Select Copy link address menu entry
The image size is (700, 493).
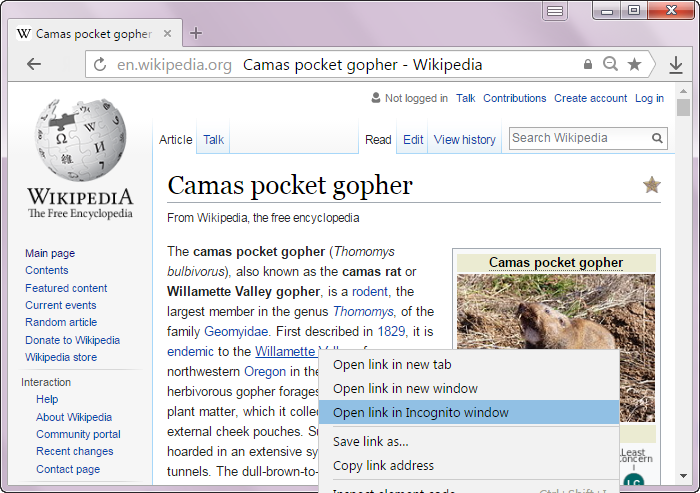click(469, 465)
